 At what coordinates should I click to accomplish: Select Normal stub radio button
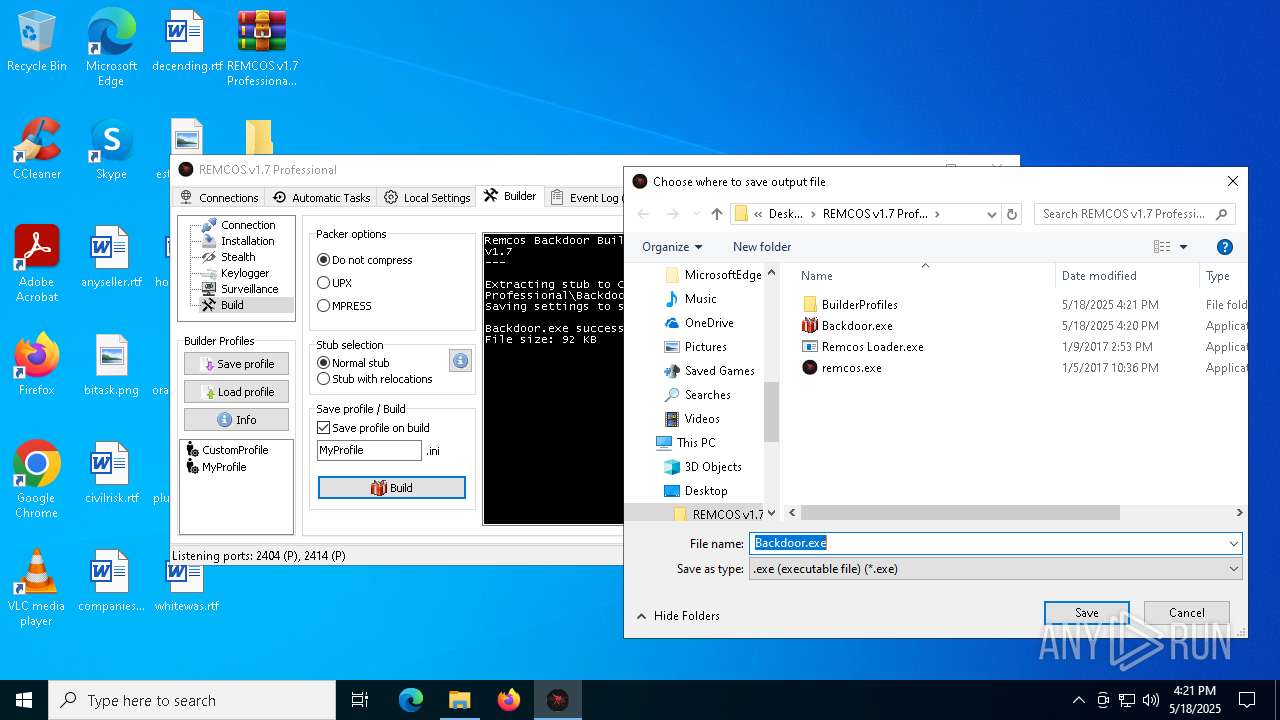353,363
